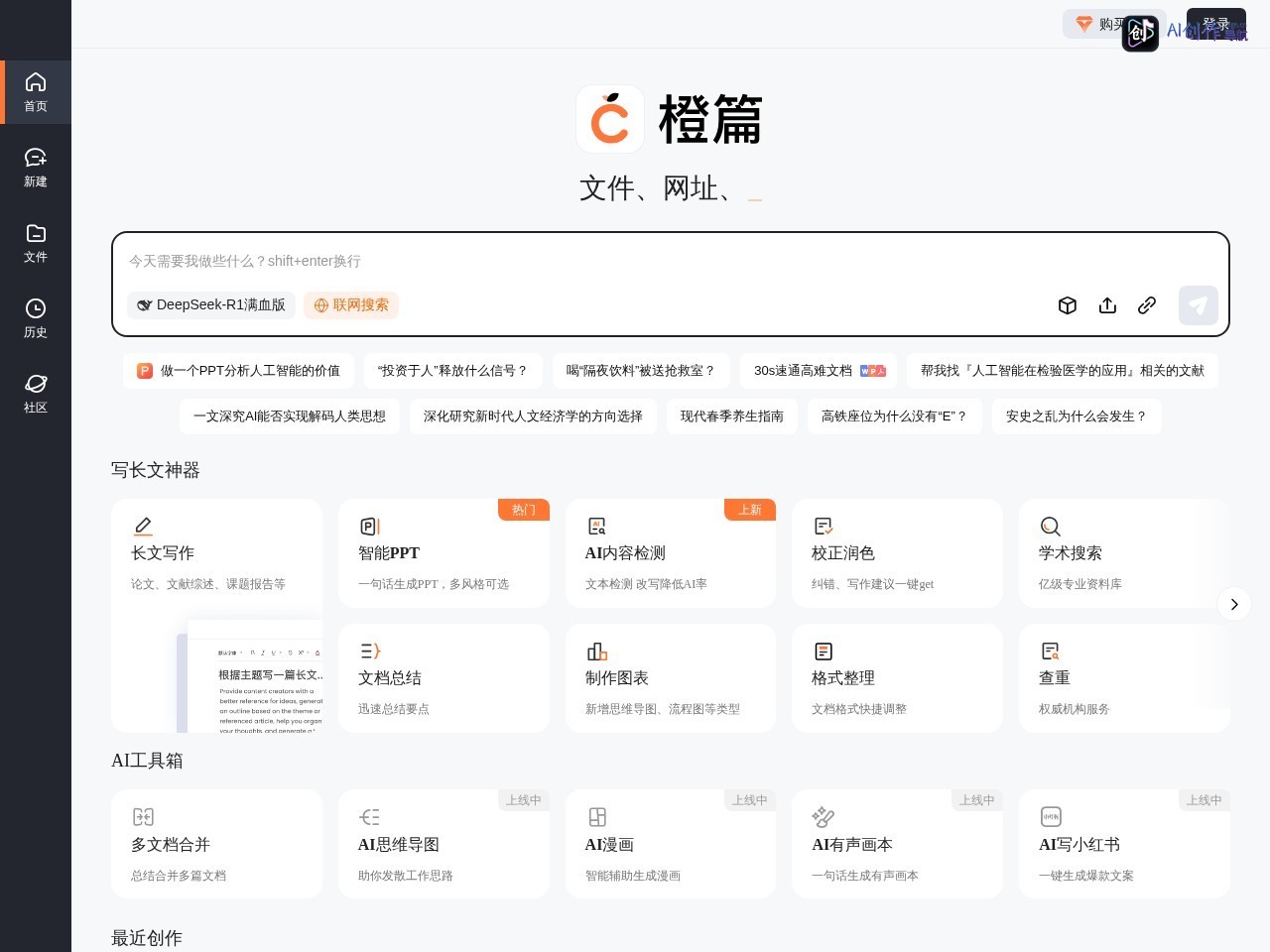This screenshot has width=1270, height=952.
Task: Open the 长文写作 card title
Action: [x=163, y=553]
